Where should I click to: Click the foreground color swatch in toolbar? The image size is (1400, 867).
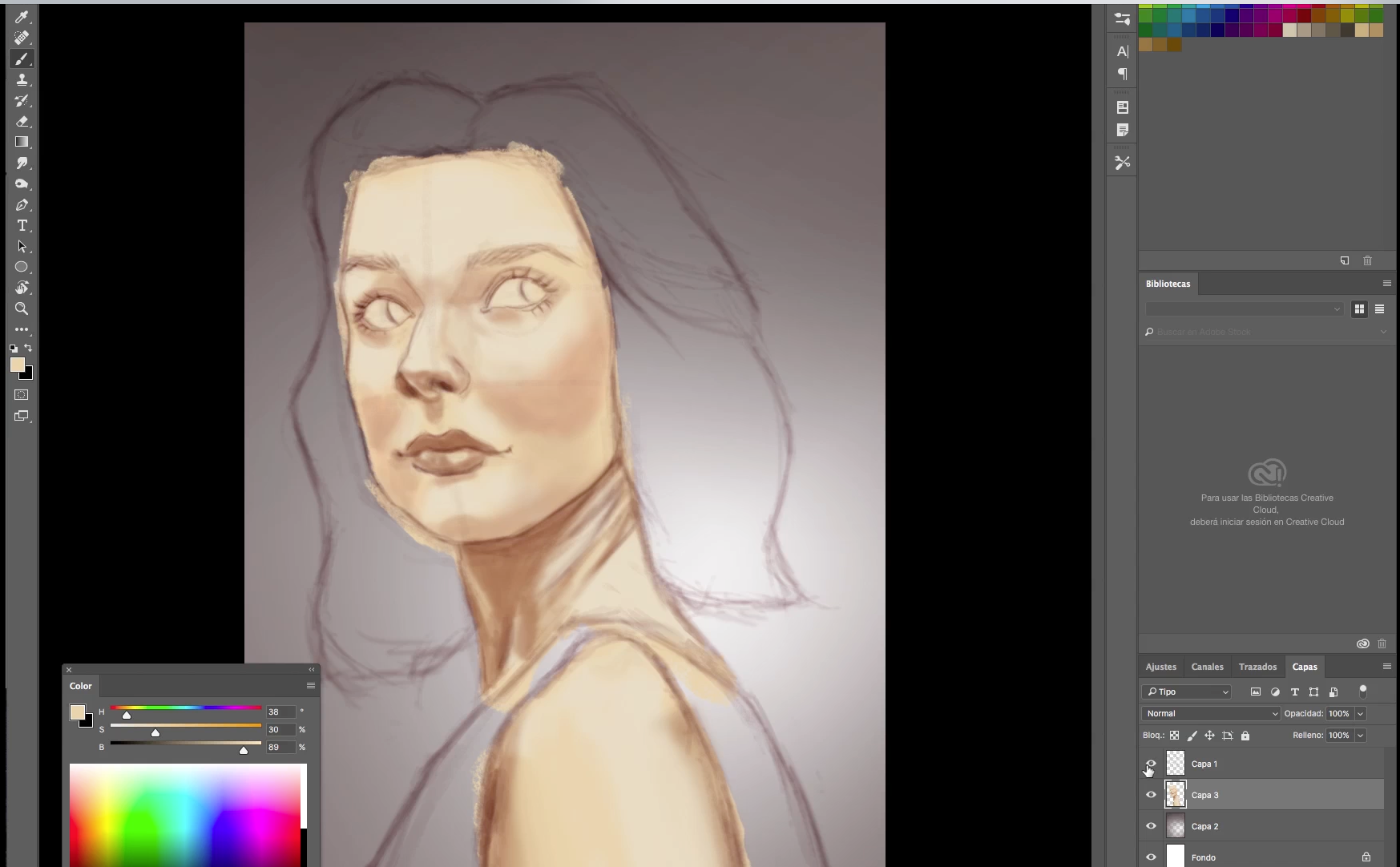click(x=16, y=365)
